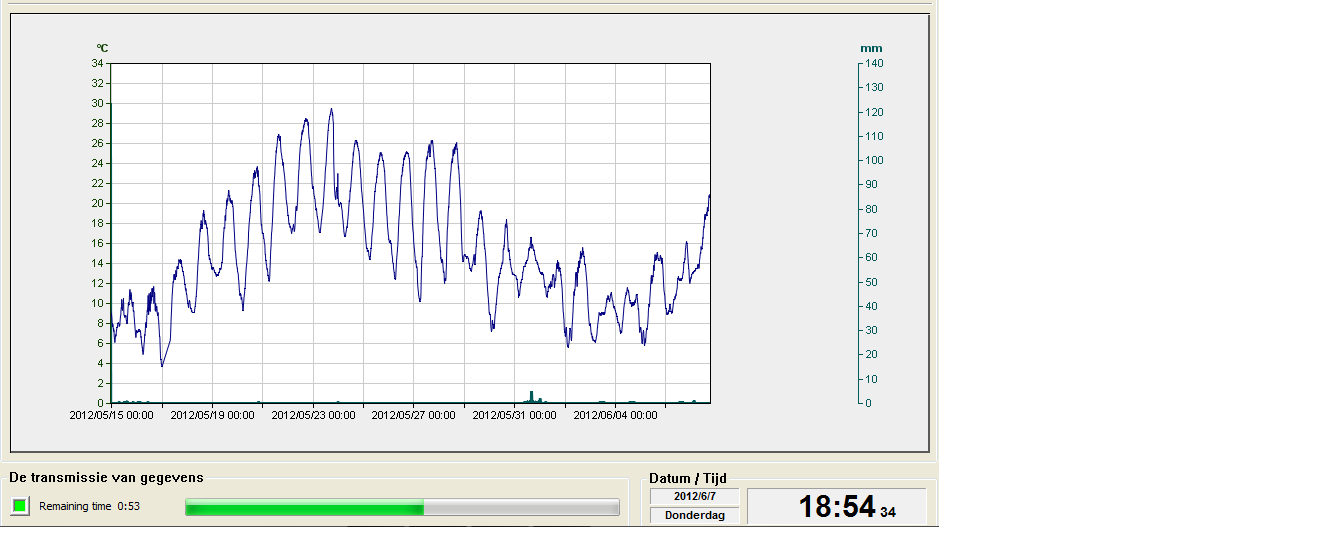Click the mm rainfall axis unit label
Screen dimensions: 1343x557
pos(871,48)
